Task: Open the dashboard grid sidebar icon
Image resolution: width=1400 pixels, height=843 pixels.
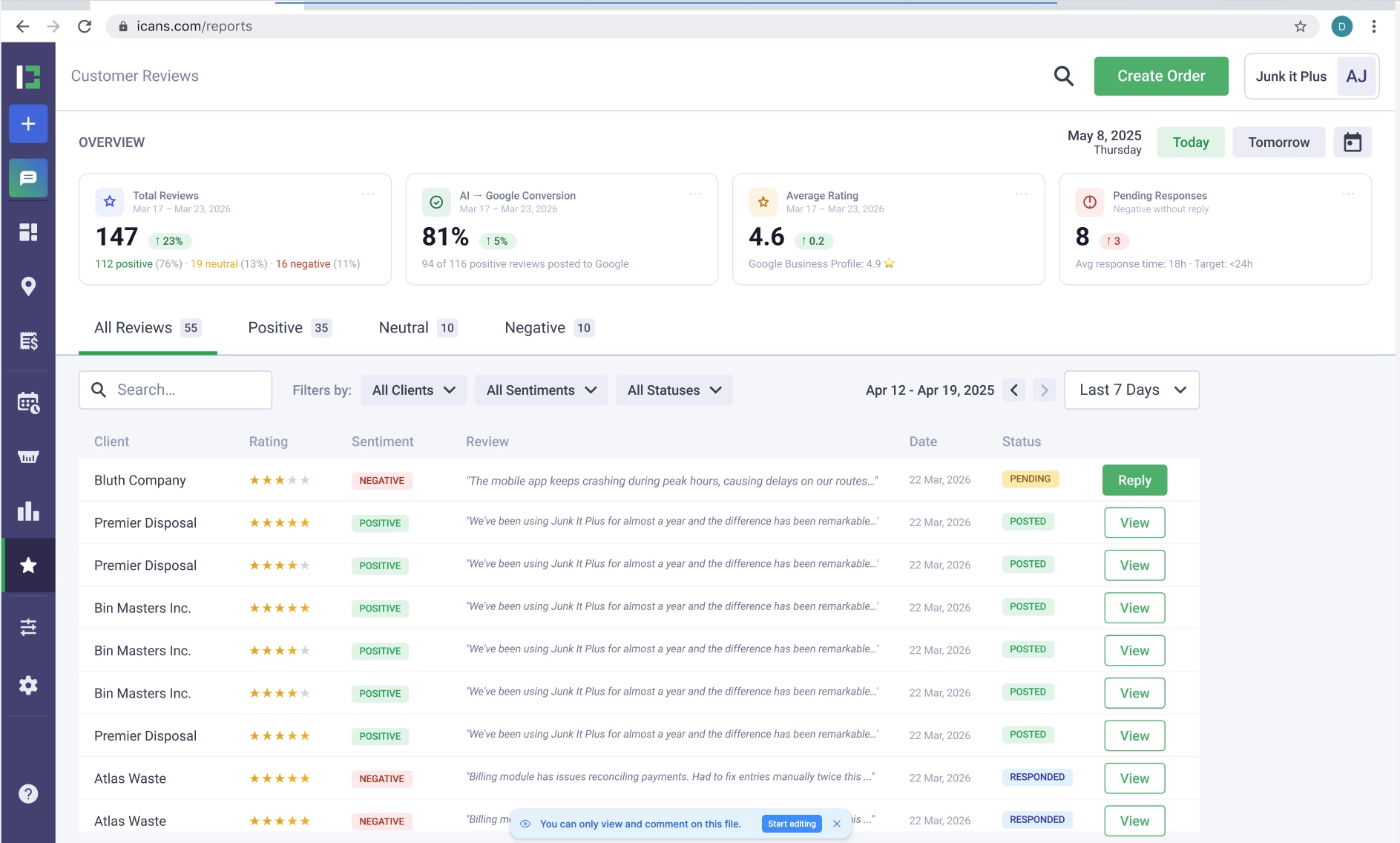Action: (x=28, y=232)
